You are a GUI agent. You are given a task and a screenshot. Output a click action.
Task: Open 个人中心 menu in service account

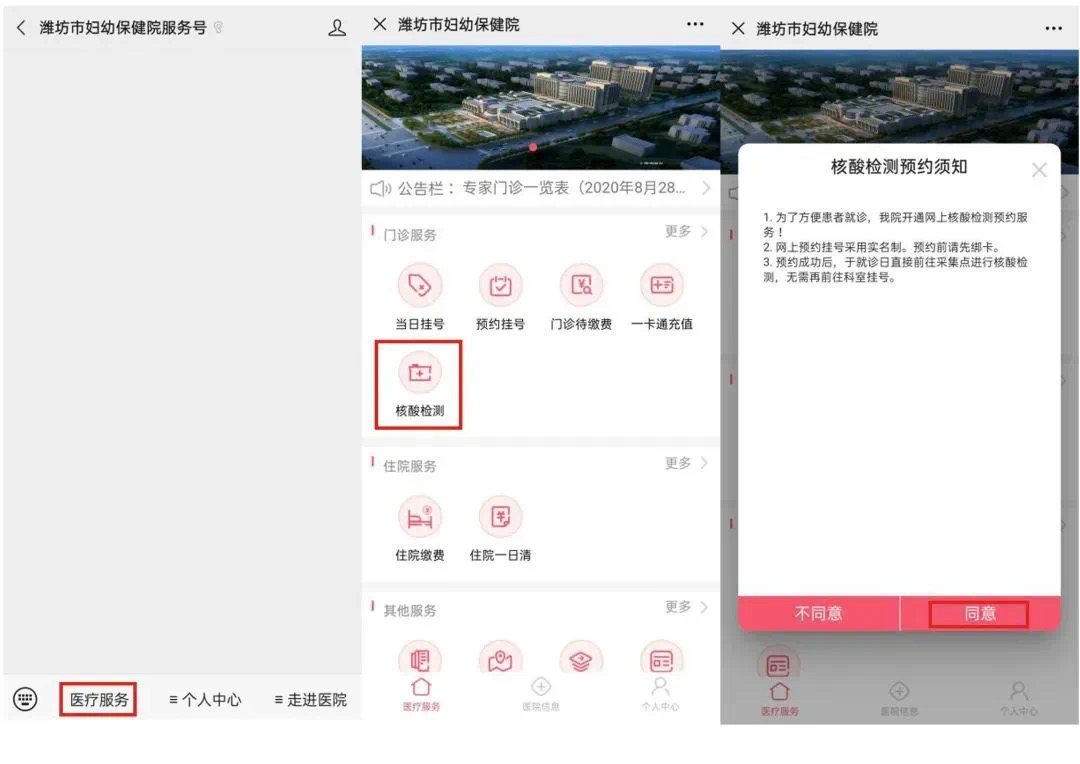pyautogui.click(x=205, y=699)
